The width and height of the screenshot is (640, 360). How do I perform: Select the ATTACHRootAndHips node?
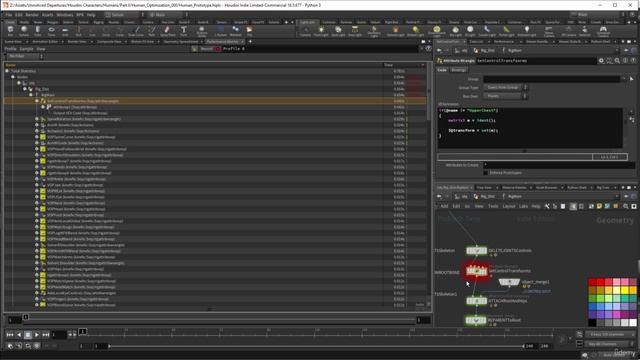476,301
